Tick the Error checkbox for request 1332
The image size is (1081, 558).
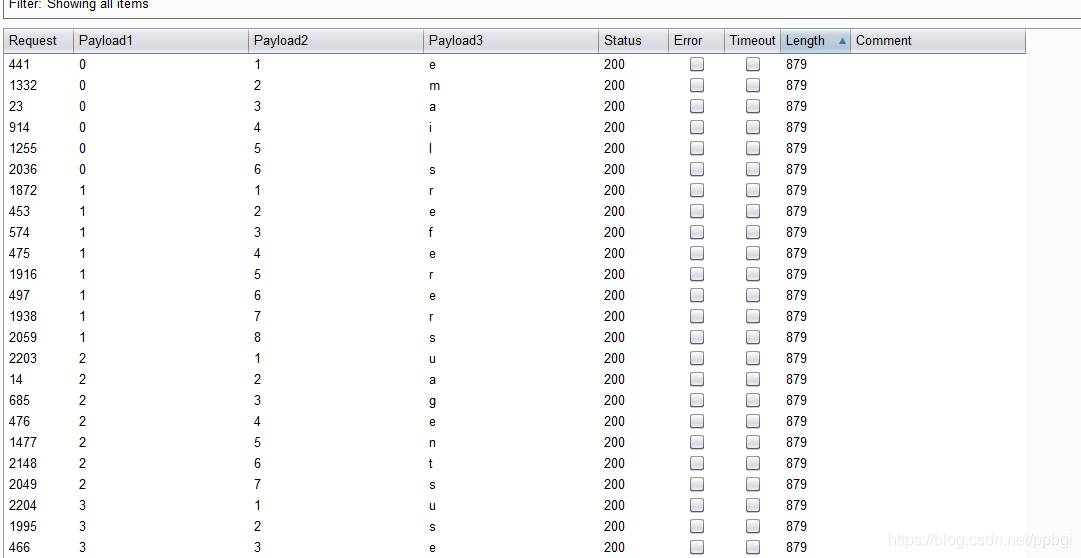tap(697, 86)
